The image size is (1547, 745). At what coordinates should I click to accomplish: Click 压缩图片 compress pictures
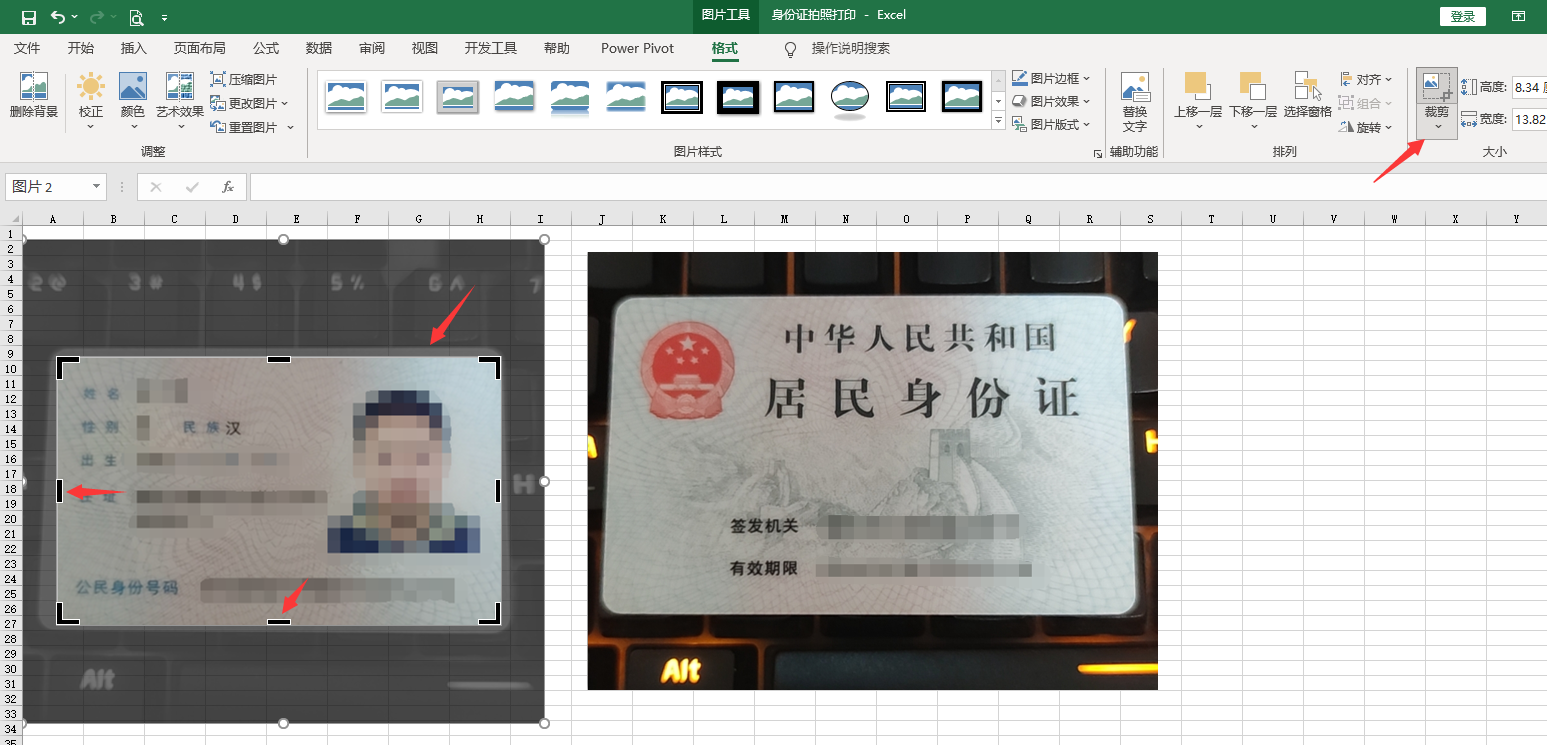point(245,79)
